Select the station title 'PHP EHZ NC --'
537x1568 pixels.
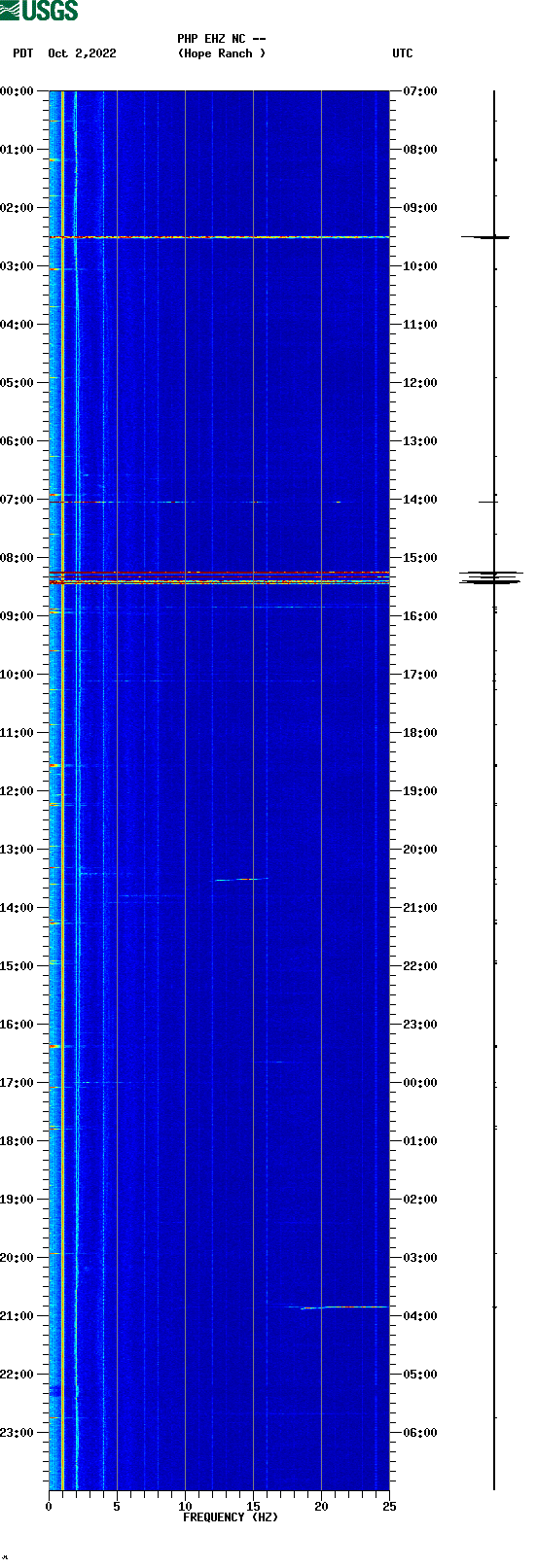tap(222, 39)
